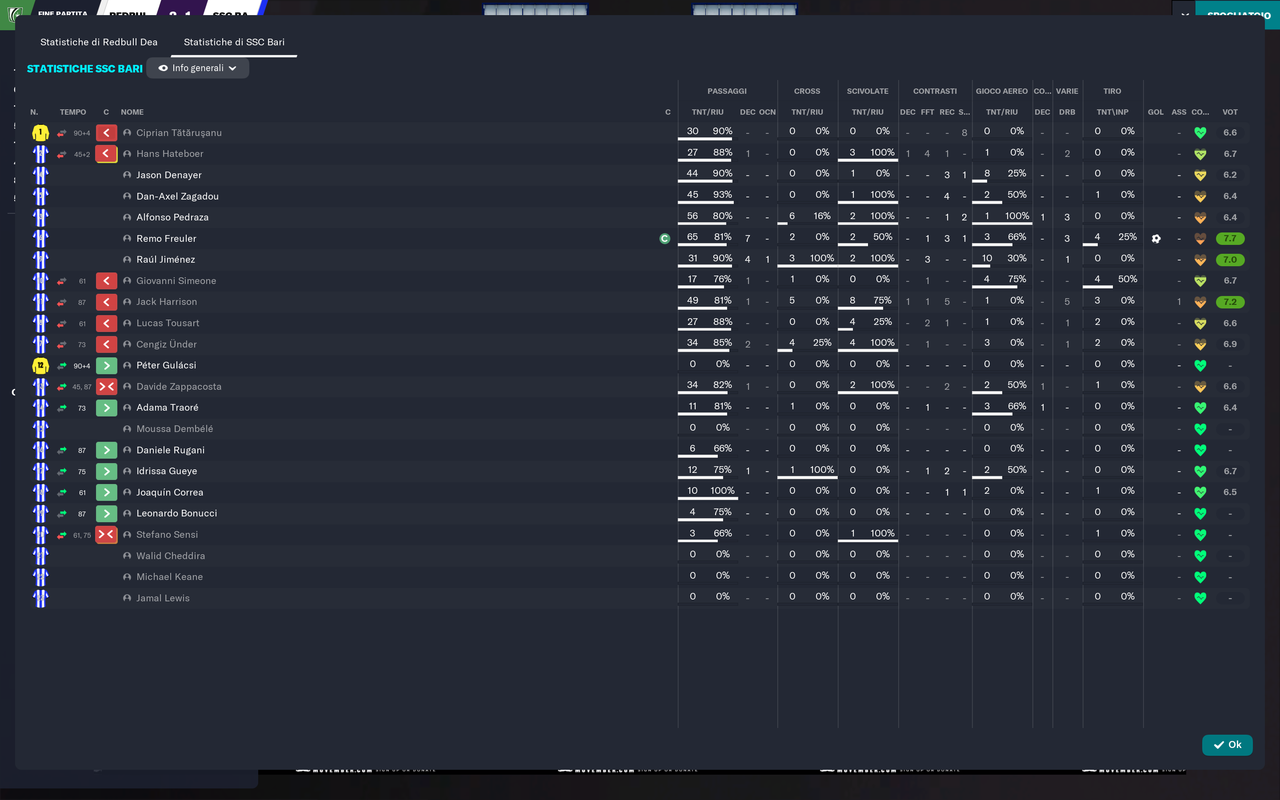Select the Statistiche di SSC Bari tab
Viewport: 1280px width, 800px height.
[x=234, y=42]
